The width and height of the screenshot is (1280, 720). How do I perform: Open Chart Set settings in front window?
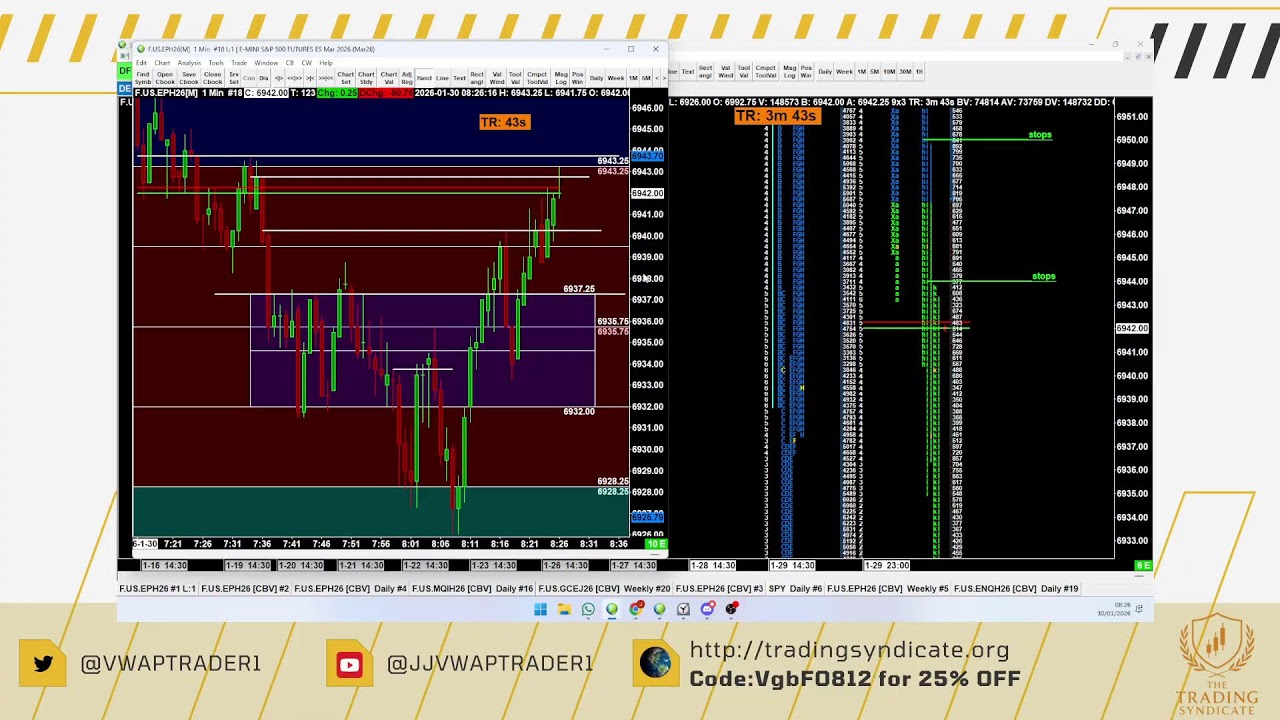(x=346, y=77)
